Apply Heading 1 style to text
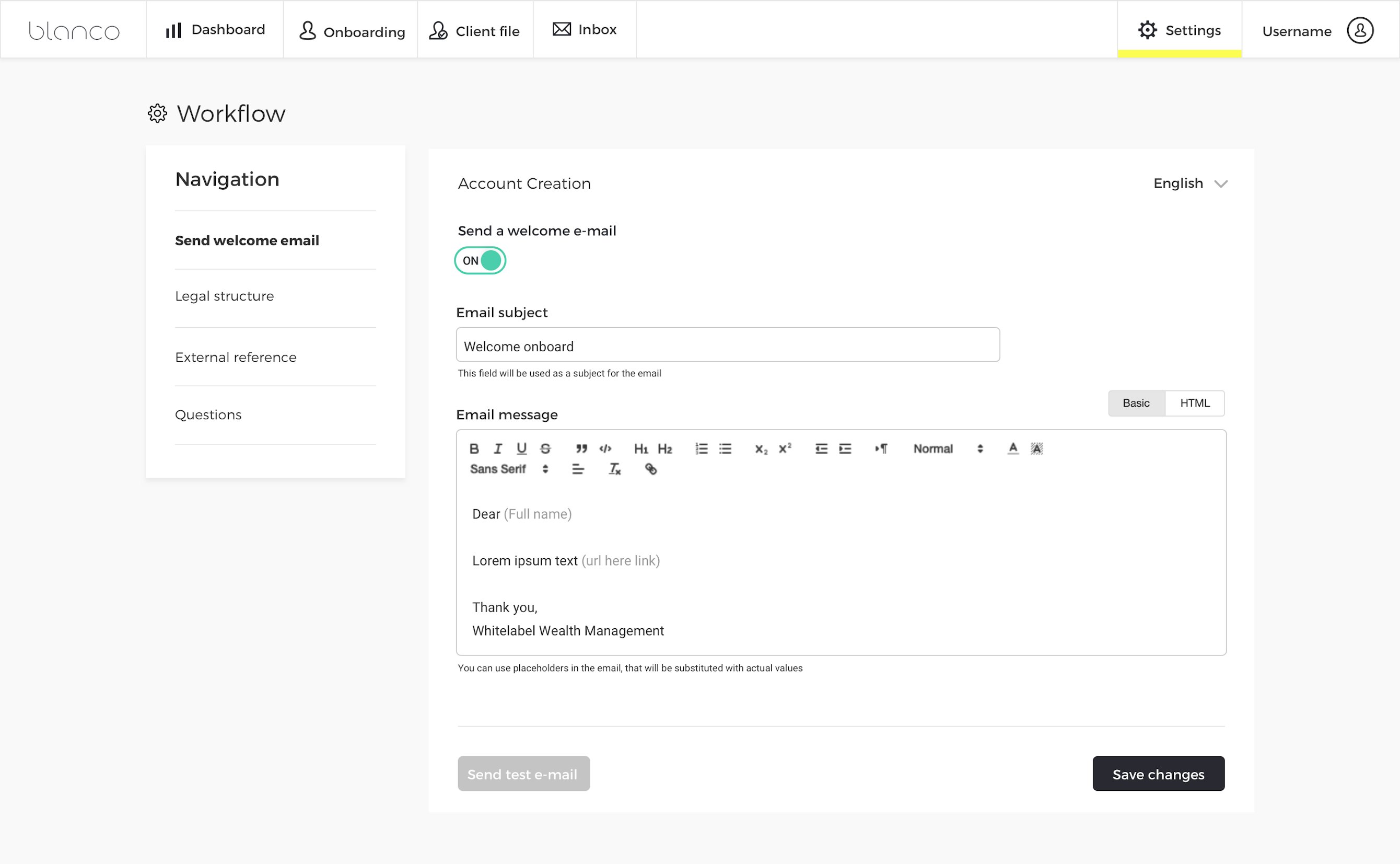Viewport: 1400px width, 864px height. click(x=642, y=448)
